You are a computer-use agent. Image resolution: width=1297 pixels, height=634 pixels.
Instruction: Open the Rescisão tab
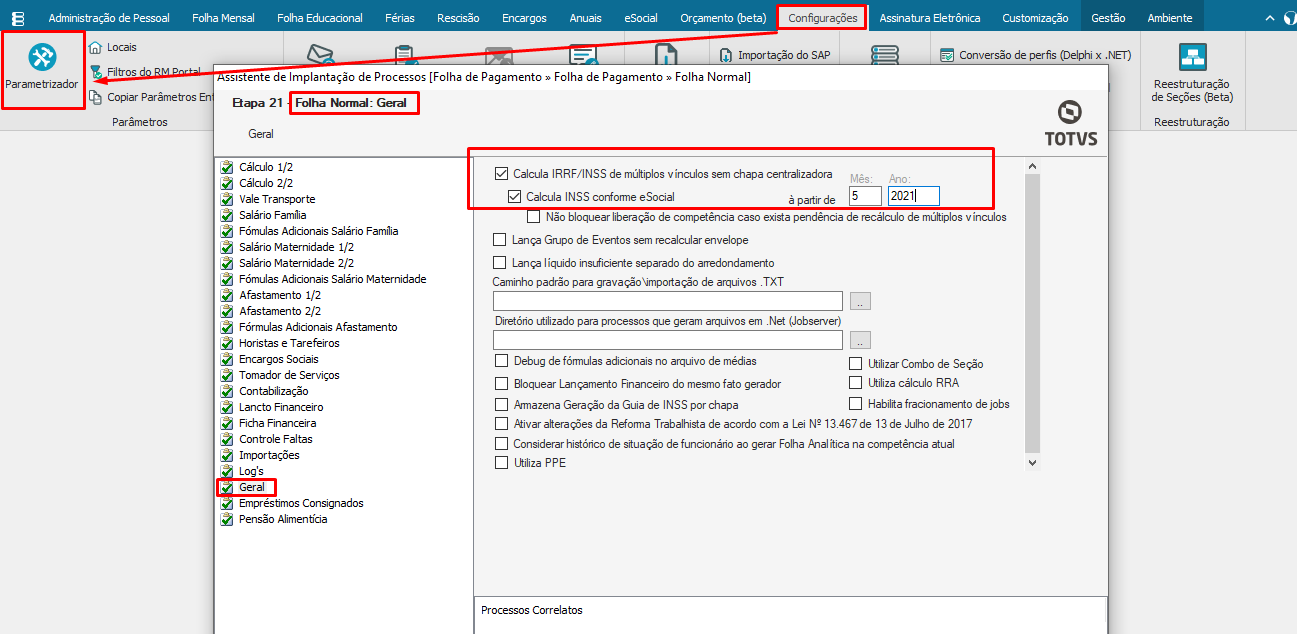pos(458,18)
